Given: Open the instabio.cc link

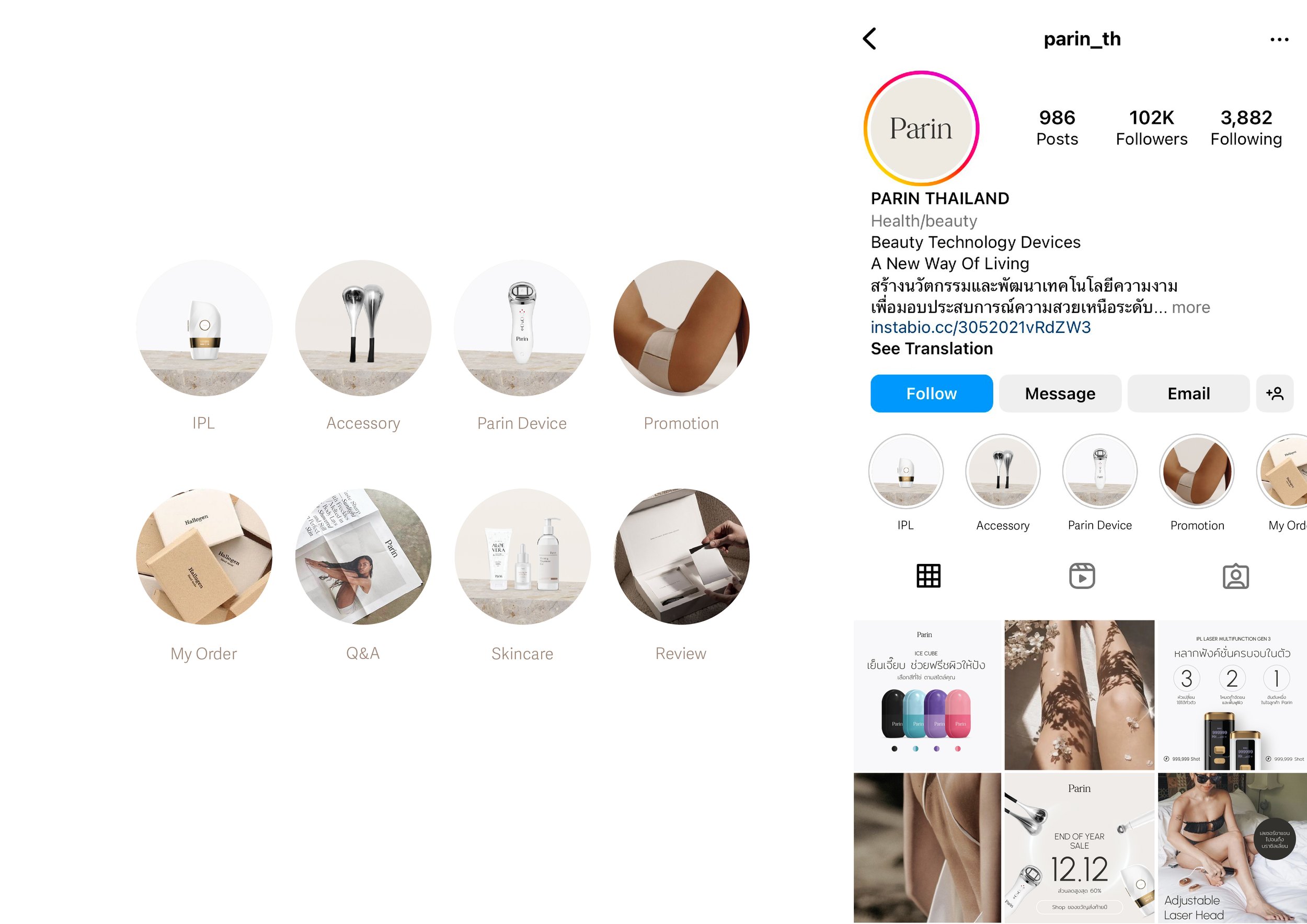Looking at the screenshot, I should click(x=981, y=327).
